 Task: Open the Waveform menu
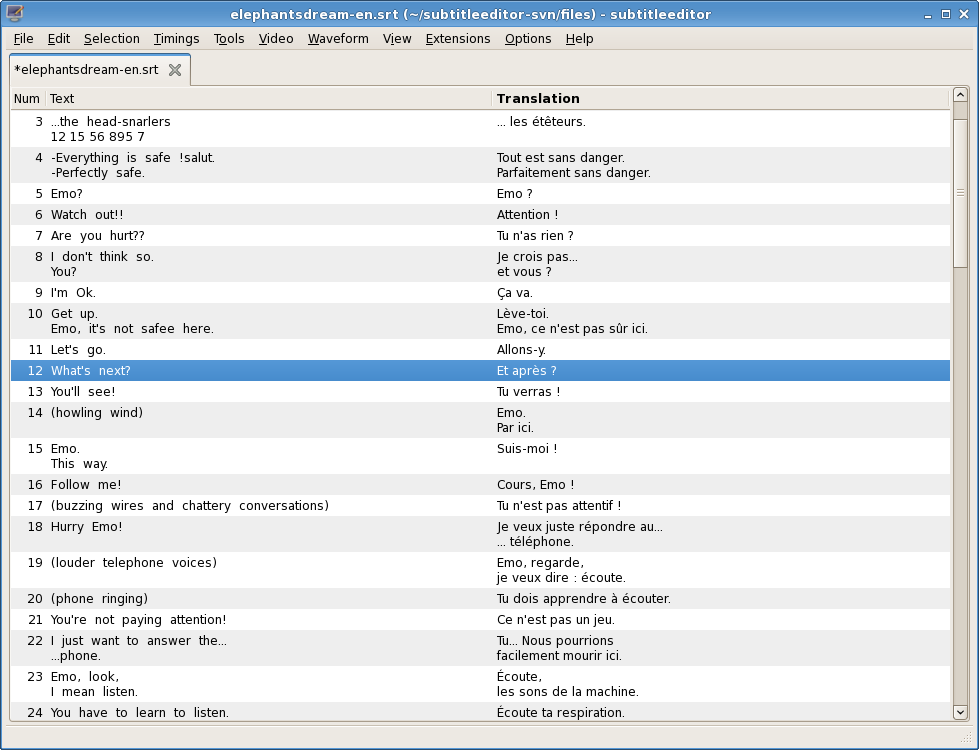338,39
